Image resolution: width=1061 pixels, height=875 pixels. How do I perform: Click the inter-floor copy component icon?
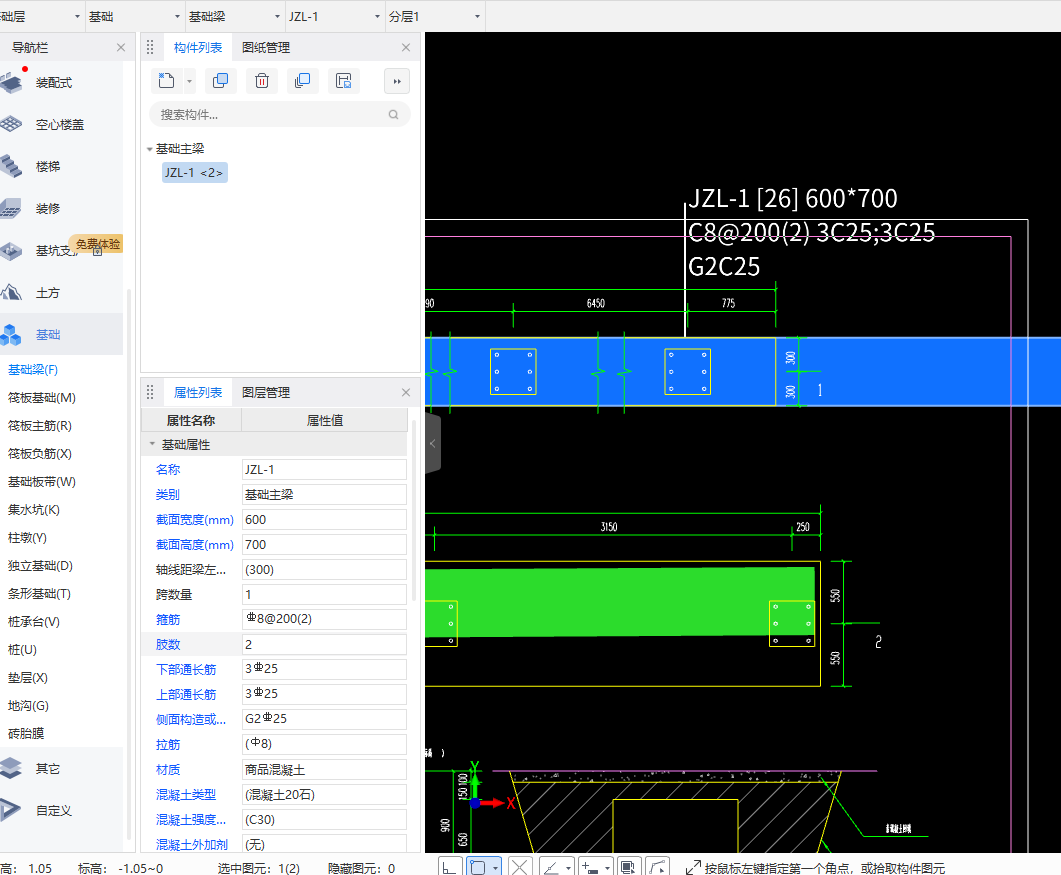click(x=302, y=81)
